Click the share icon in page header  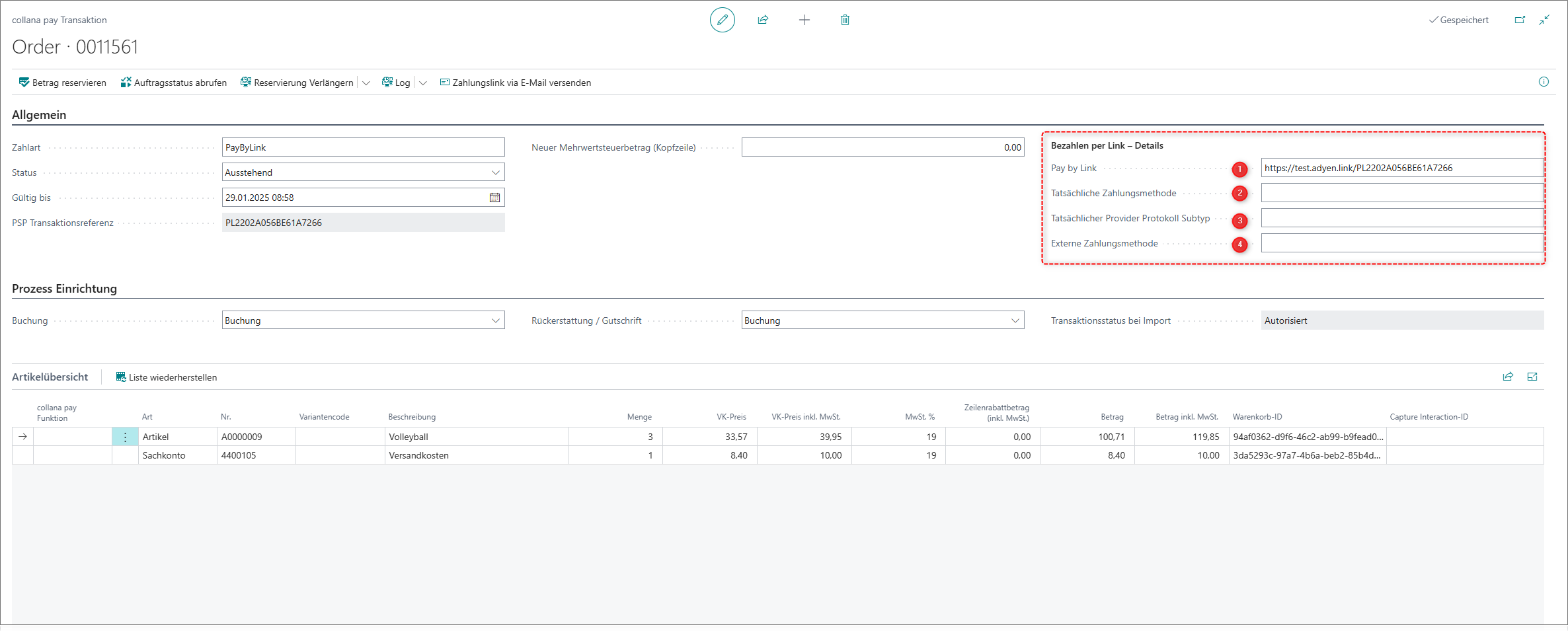763,20
